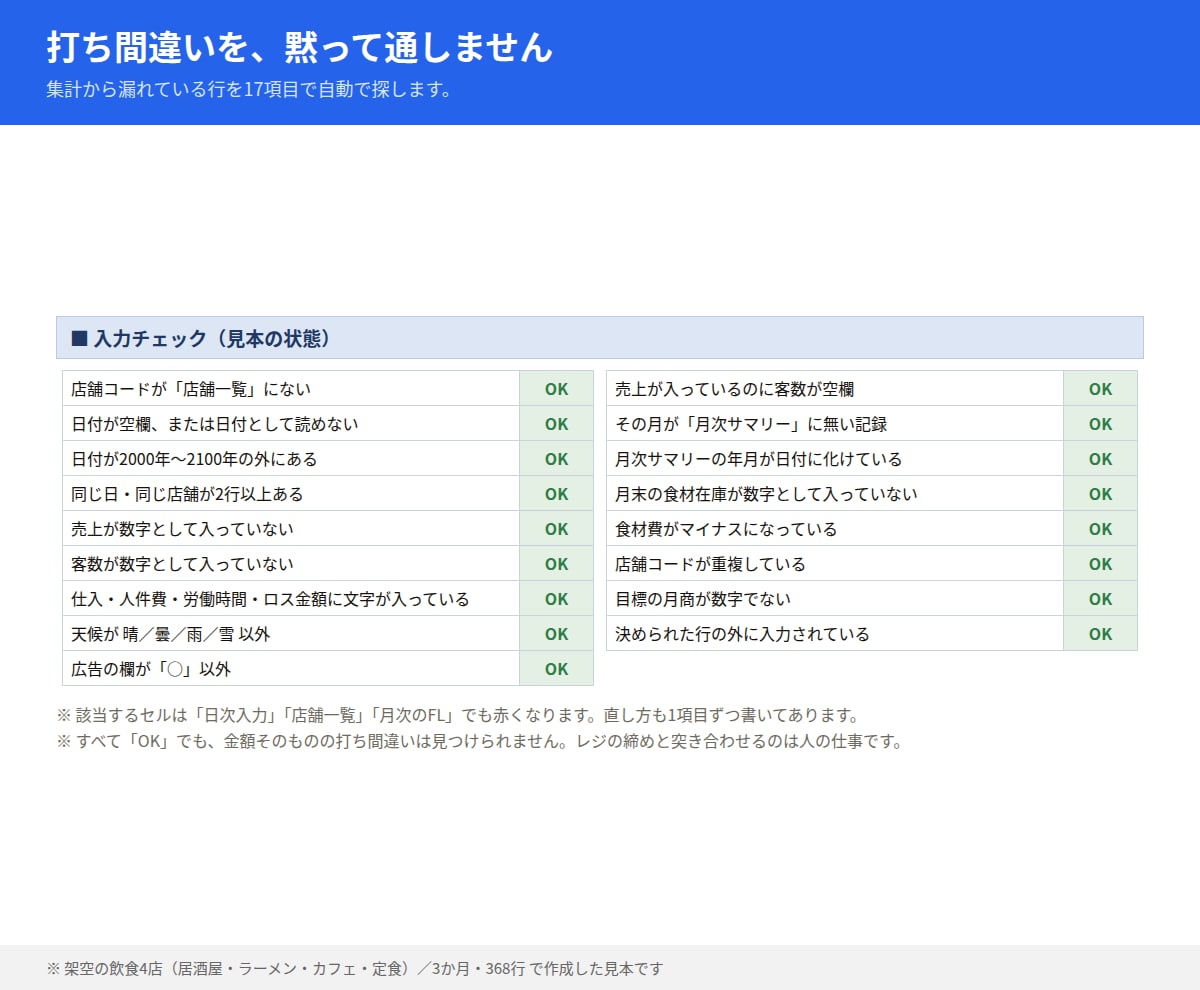
Task: Select row 同じ日・同じ店舗が2行以上ある
Action: pos(328,494)
